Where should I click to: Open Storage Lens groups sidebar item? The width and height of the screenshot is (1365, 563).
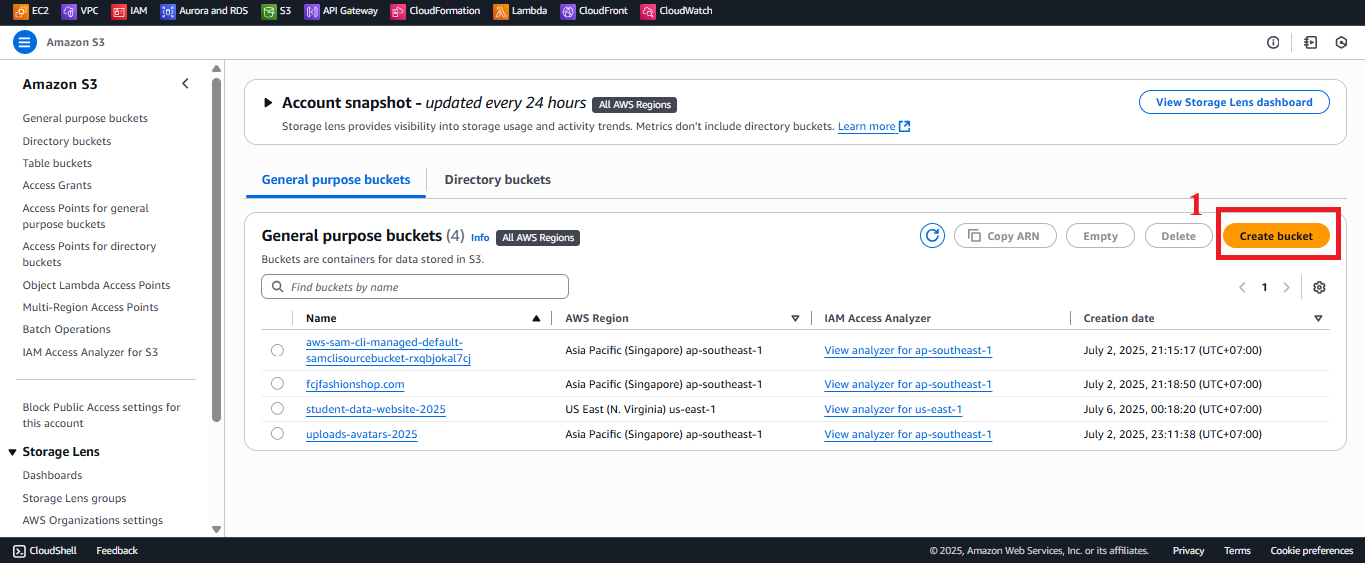[x=74, y=498]
